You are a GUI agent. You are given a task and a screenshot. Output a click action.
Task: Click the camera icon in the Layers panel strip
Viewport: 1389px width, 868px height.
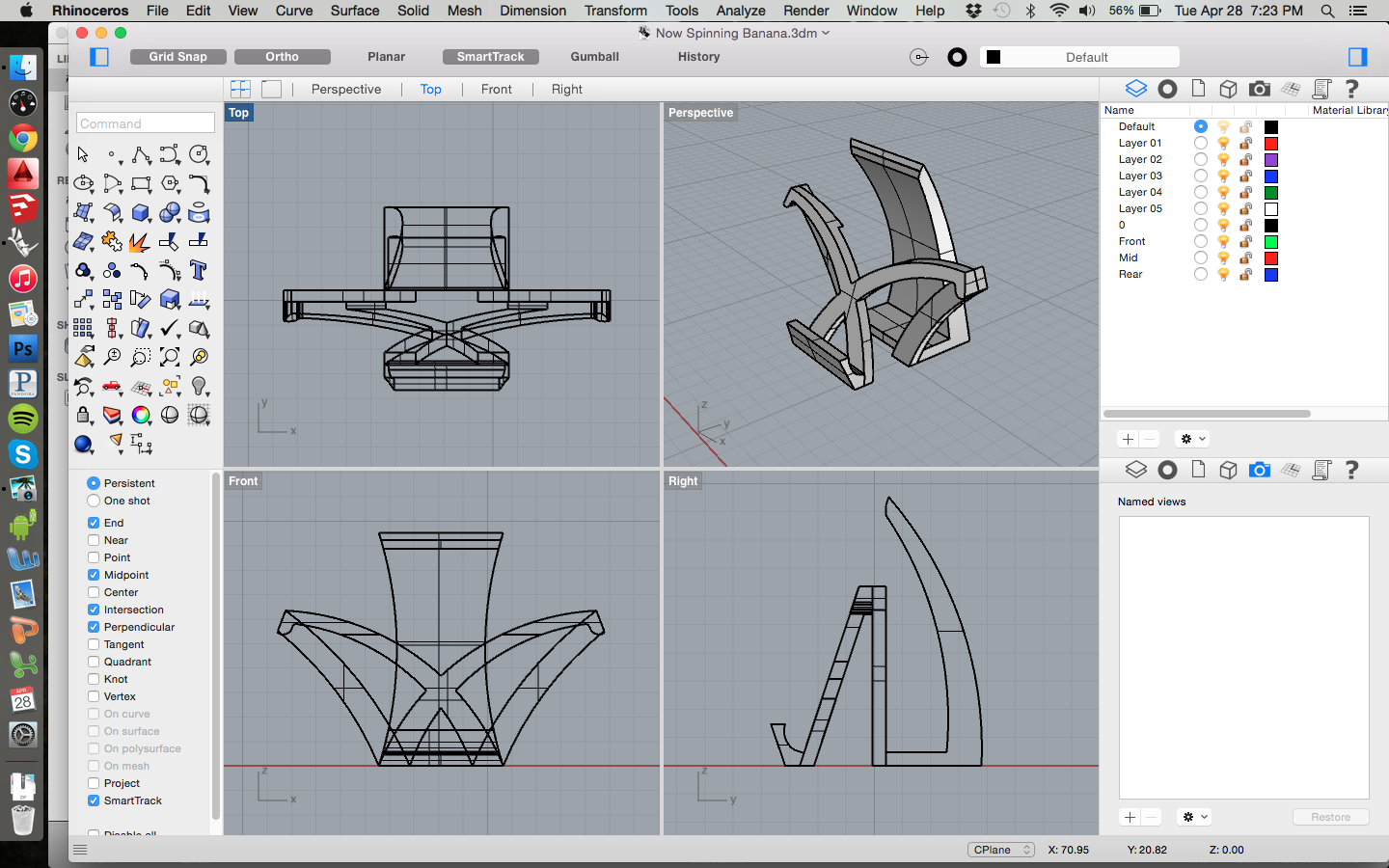coord(1259,89)
